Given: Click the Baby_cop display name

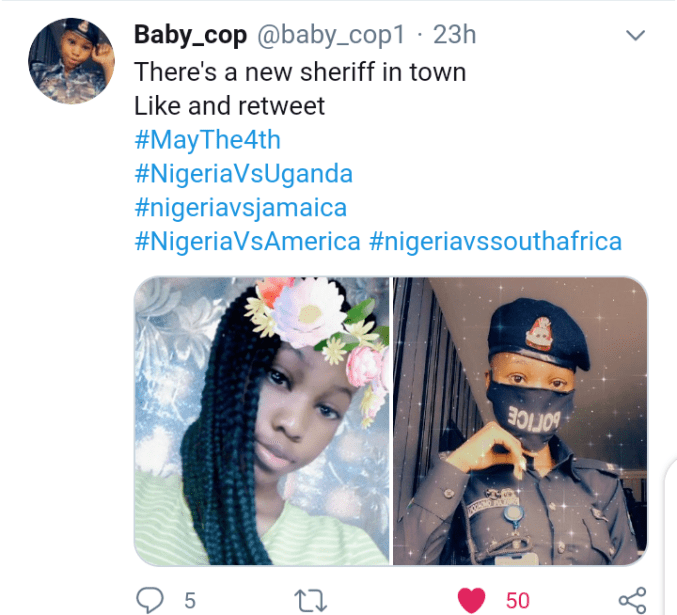Looking at the screenshot, I should (x=191, y=35).
